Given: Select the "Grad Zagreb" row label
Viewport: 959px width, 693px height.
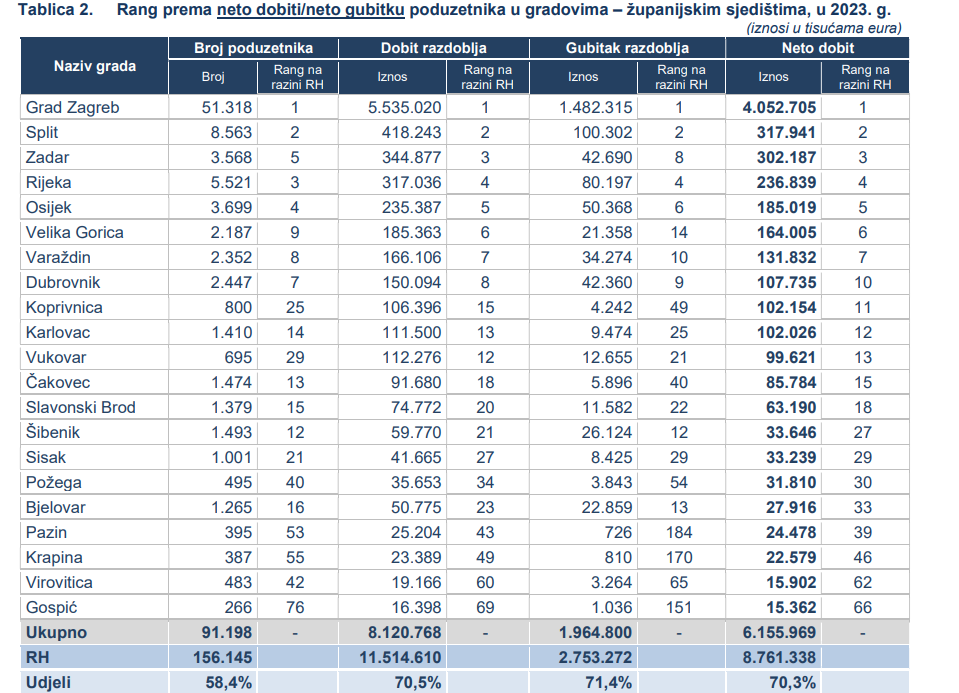Looking at the screenshot, I should tap(72, 108).
